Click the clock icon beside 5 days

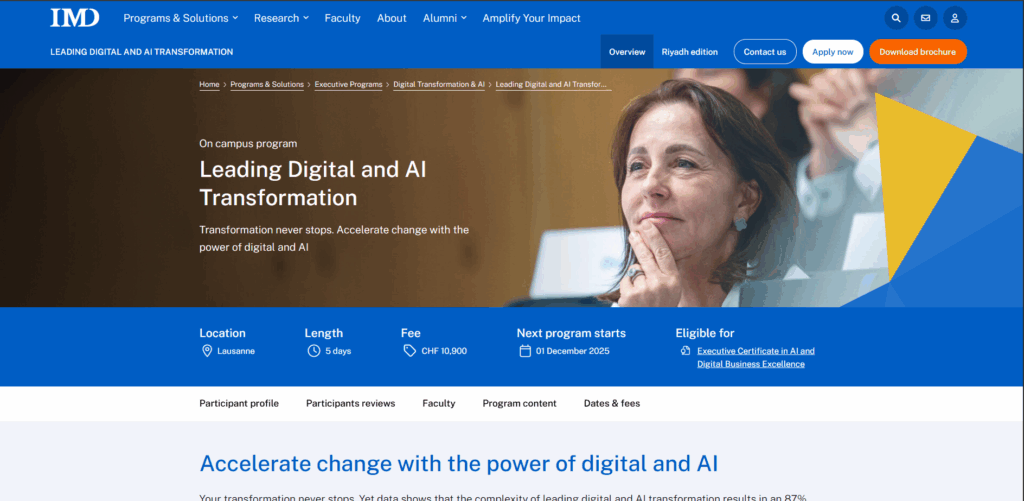(x=314, y=351)
